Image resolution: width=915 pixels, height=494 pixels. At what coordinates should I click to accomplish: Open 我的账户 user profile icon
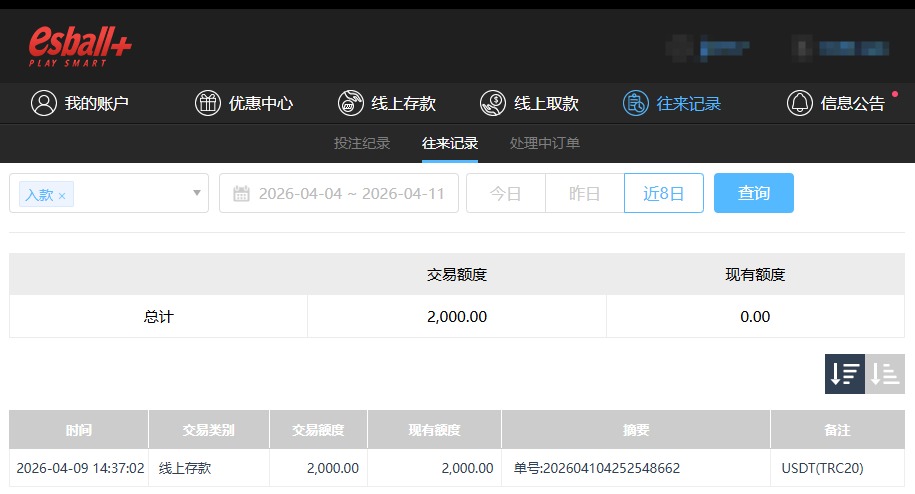(44, 103)
